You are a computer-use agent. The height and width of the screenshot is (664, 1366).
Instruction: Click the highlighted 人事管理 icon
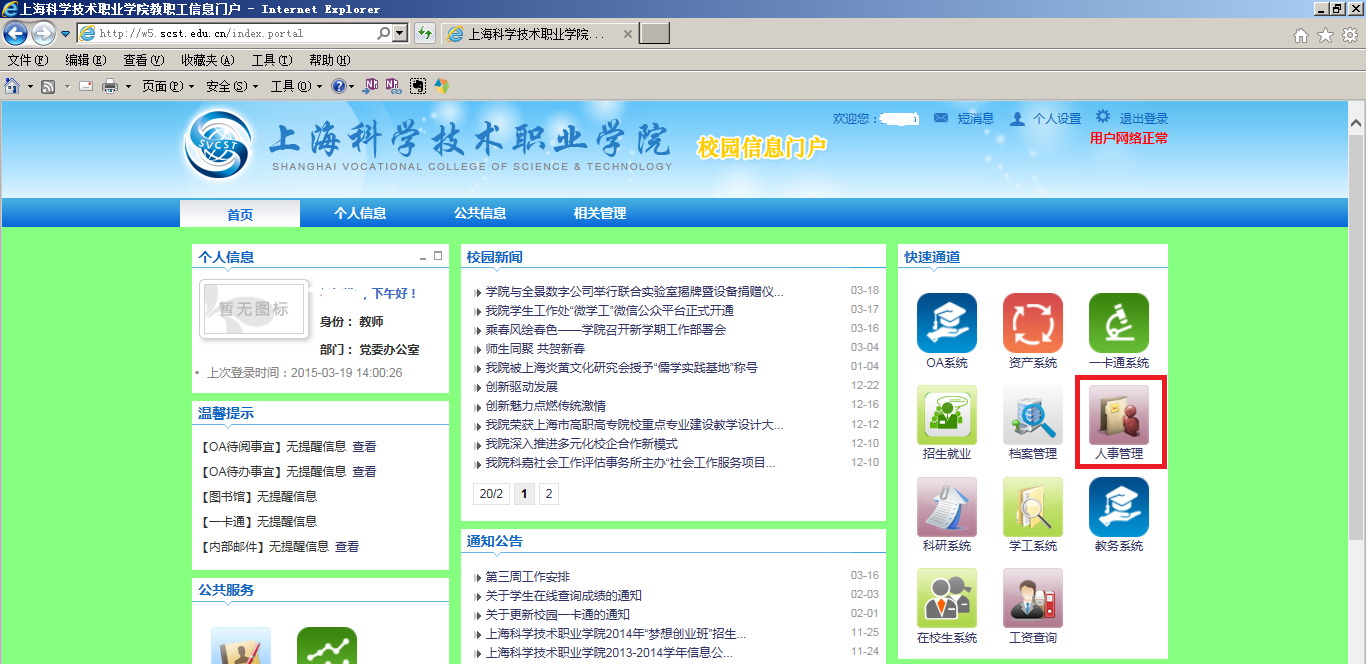[1118, 416]
